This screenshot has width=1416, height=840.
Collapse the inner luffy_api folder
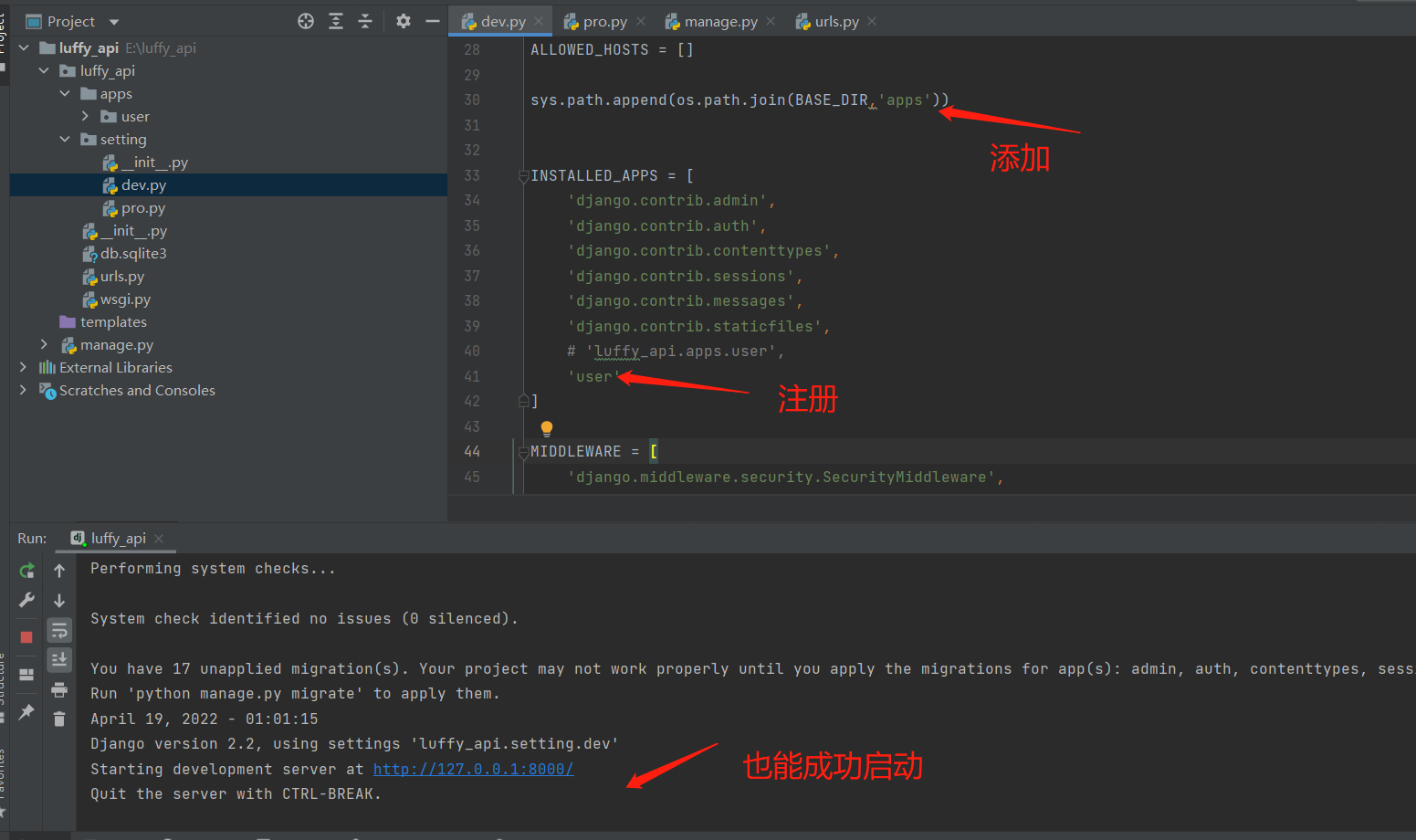(x=44, y=70)
